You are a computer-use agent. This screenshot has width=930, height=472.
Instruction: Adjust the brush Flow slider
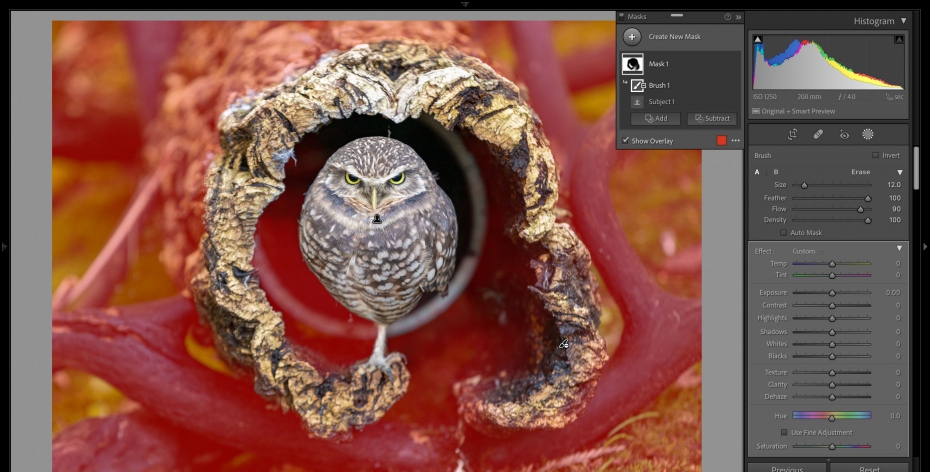[832, 209]
